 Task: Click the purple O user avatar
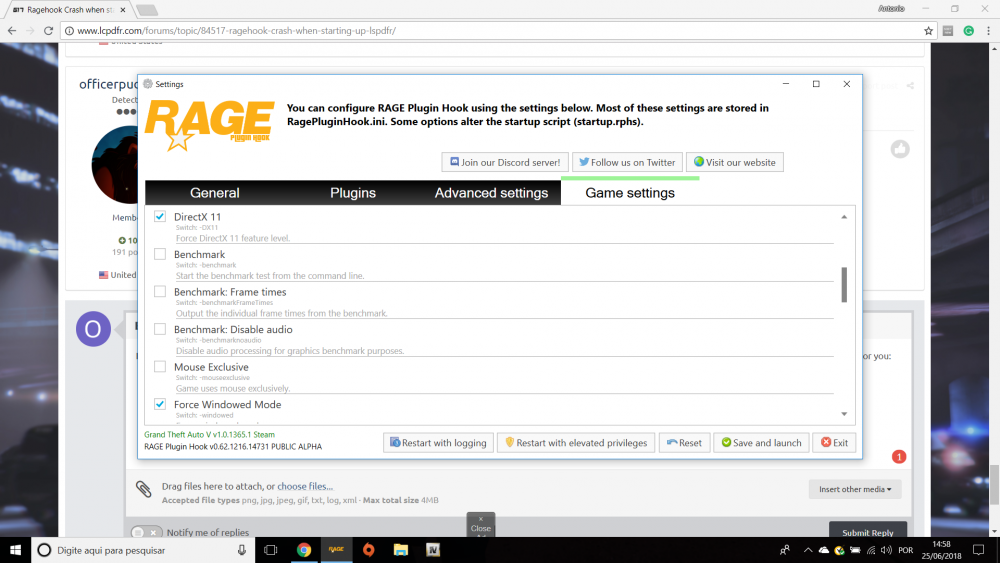pos(93,329)
